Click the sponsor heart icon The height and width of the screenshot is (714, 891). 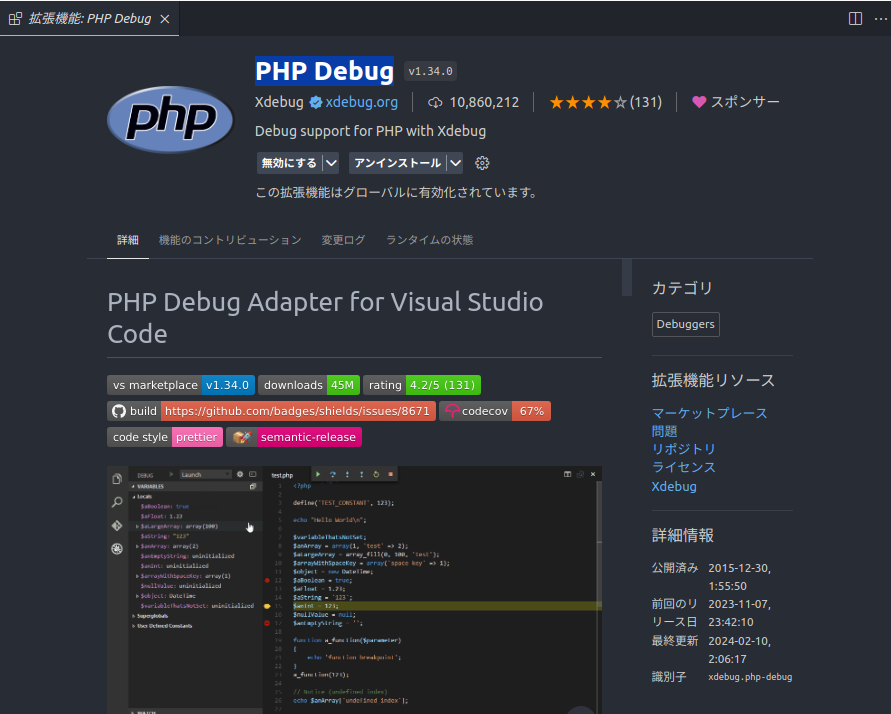coord(699,102)
